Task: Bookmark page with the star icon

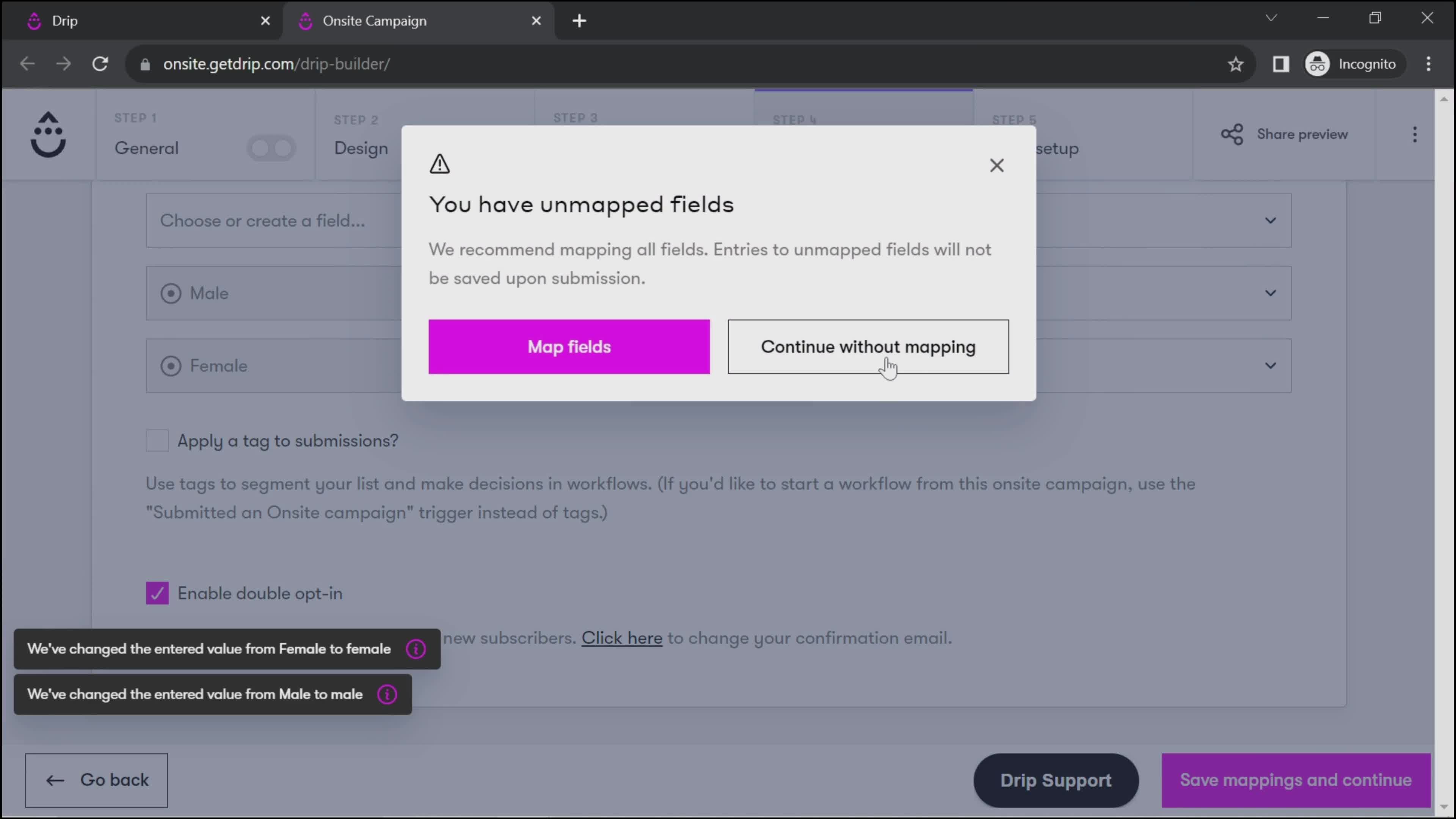Action: [x=1235, y=64]
